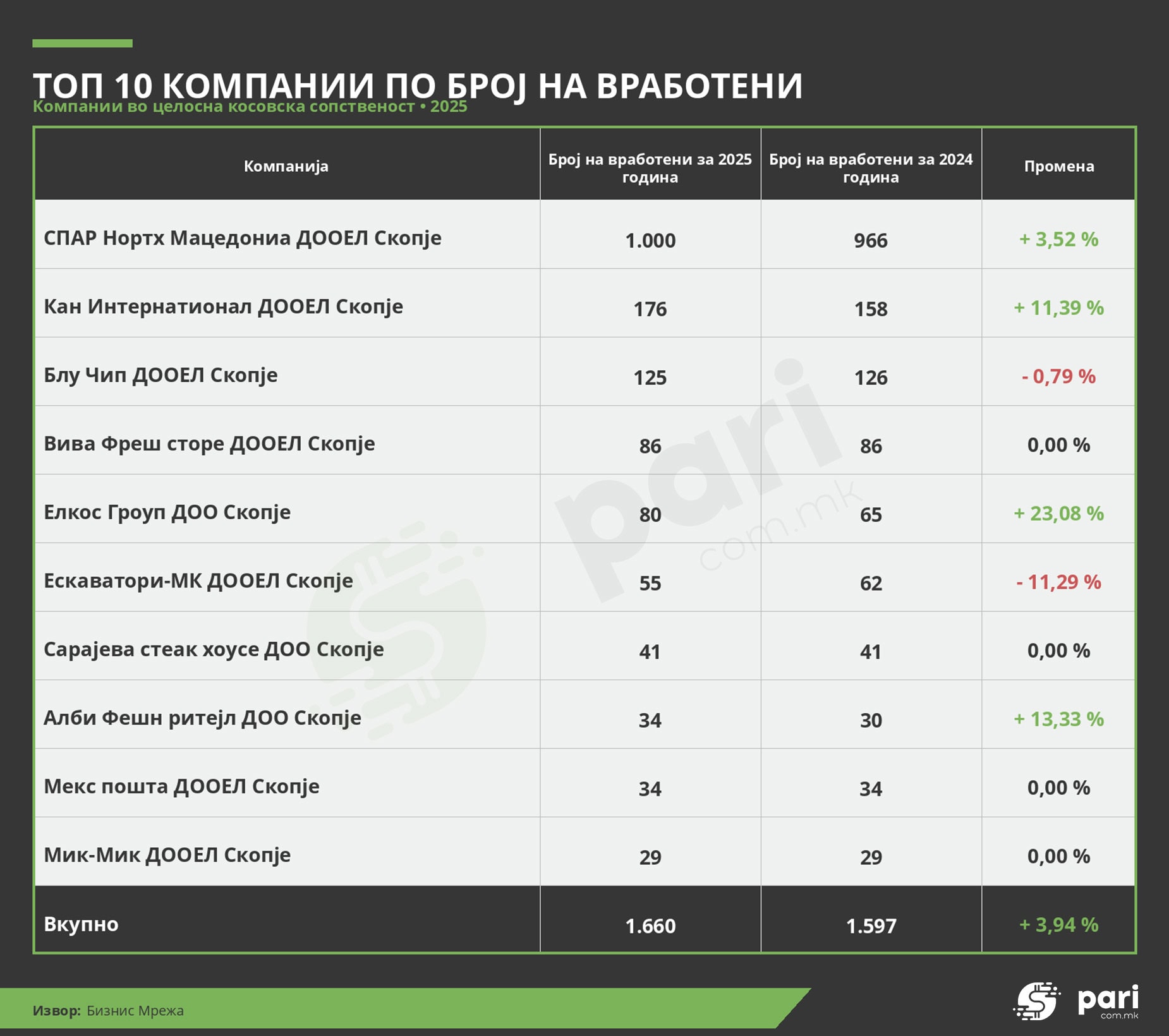
Task: Click header Број на вработени за 2025 година
Action: pyautogui.click(x=650, y=168)
